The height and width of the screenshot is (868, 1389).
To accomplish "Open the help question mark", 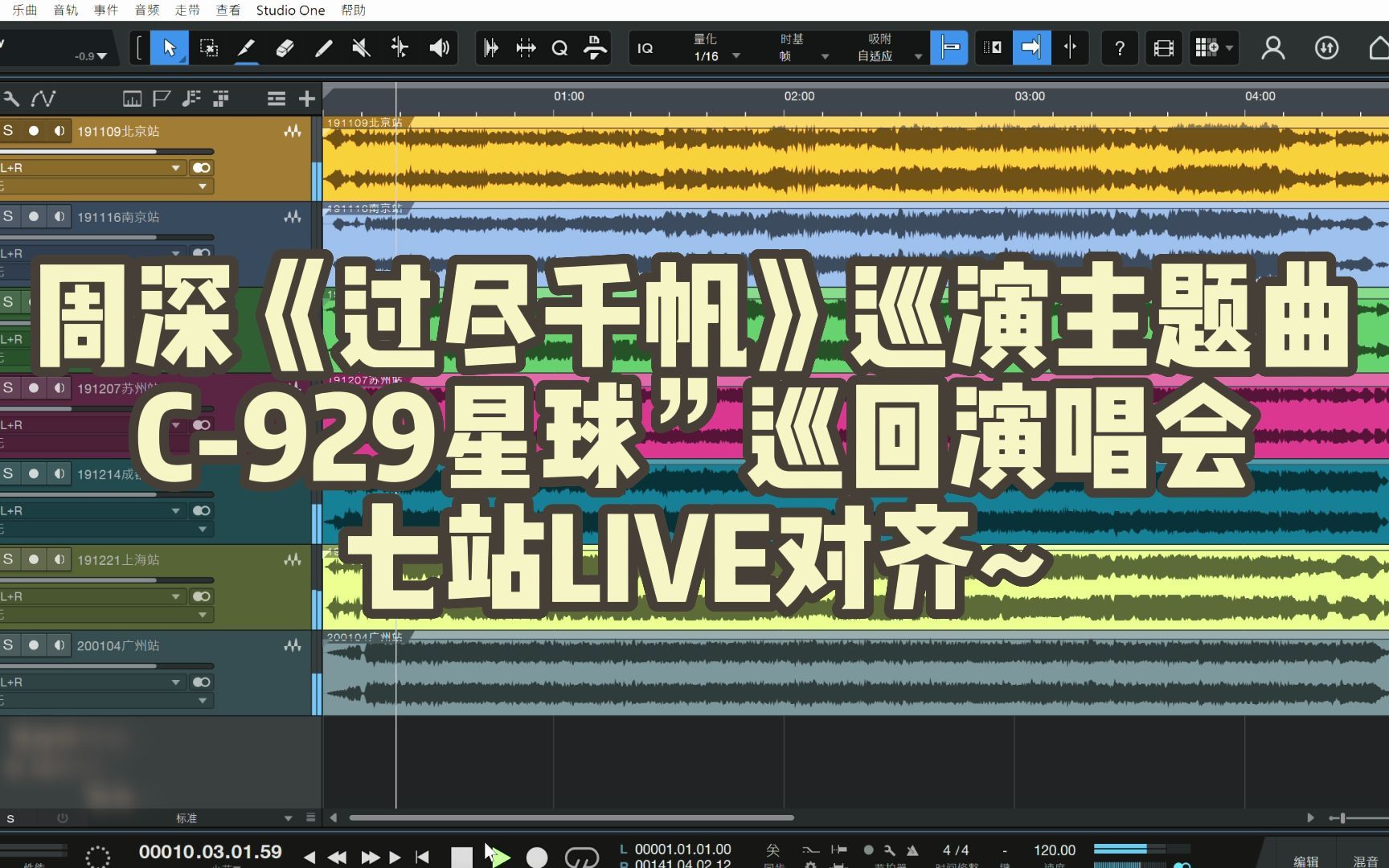I will point(1120,48).
